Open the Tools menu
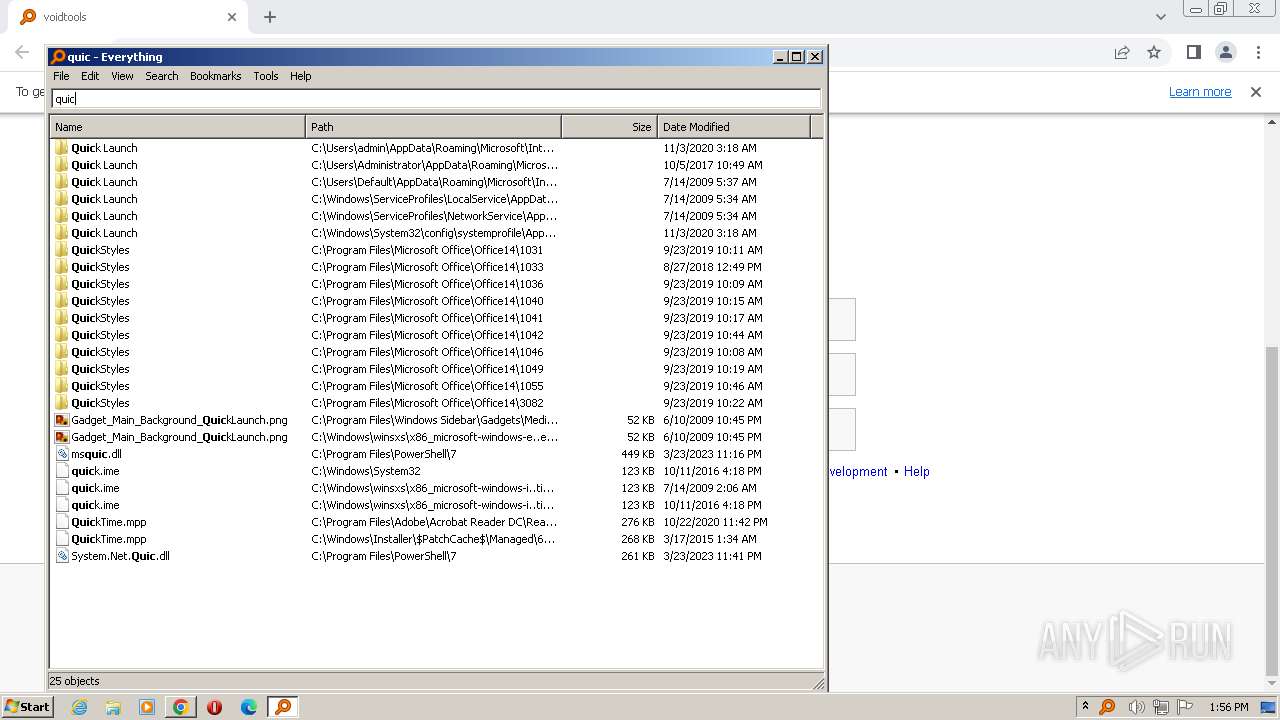The image size is (1280, 720). point(265,76)
